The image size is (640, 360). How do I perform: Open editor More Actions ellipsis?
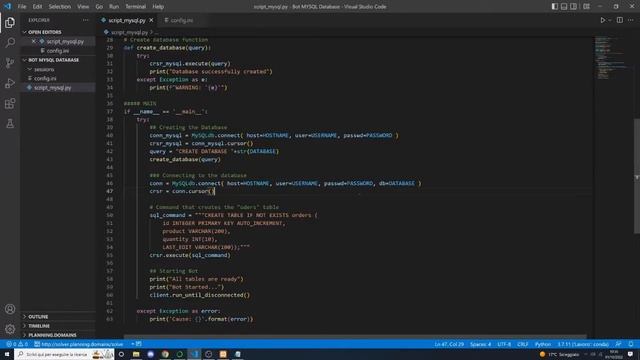[631, 20]
